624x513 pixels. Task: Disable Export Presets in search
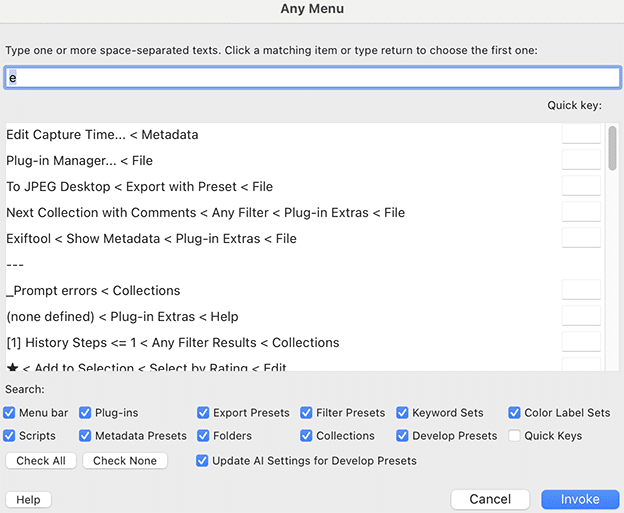204,413
